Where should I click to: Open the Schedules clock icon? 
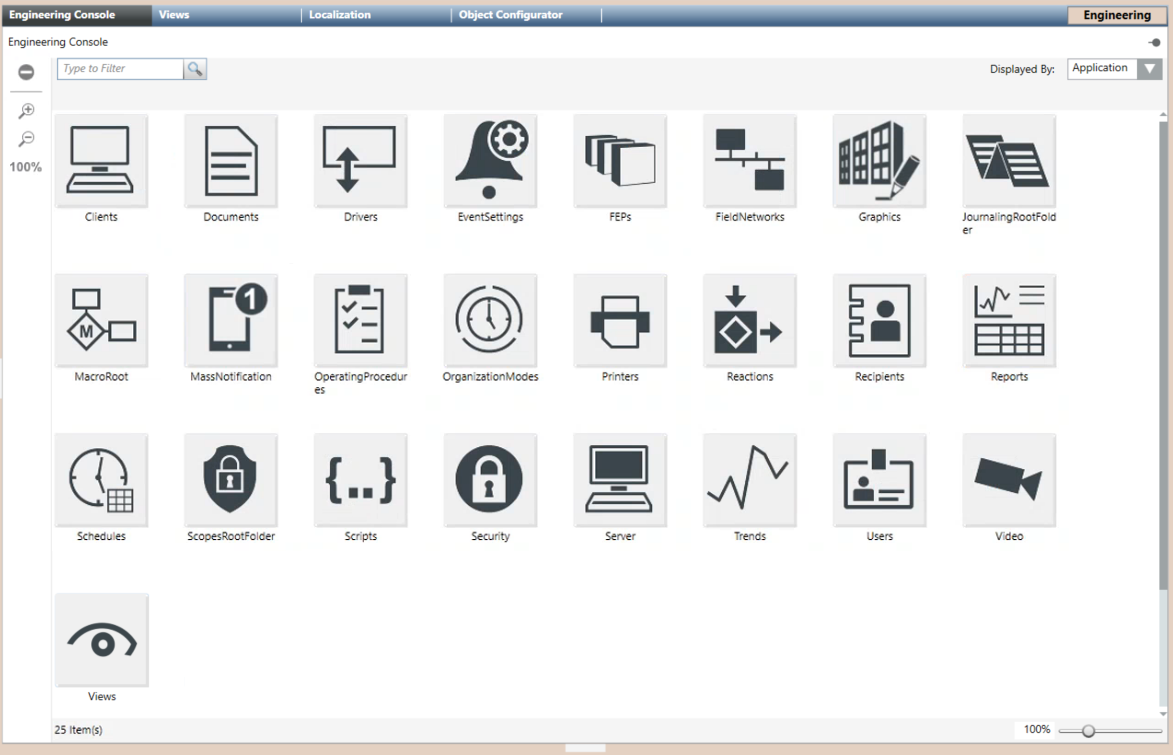tap(101, 481)
